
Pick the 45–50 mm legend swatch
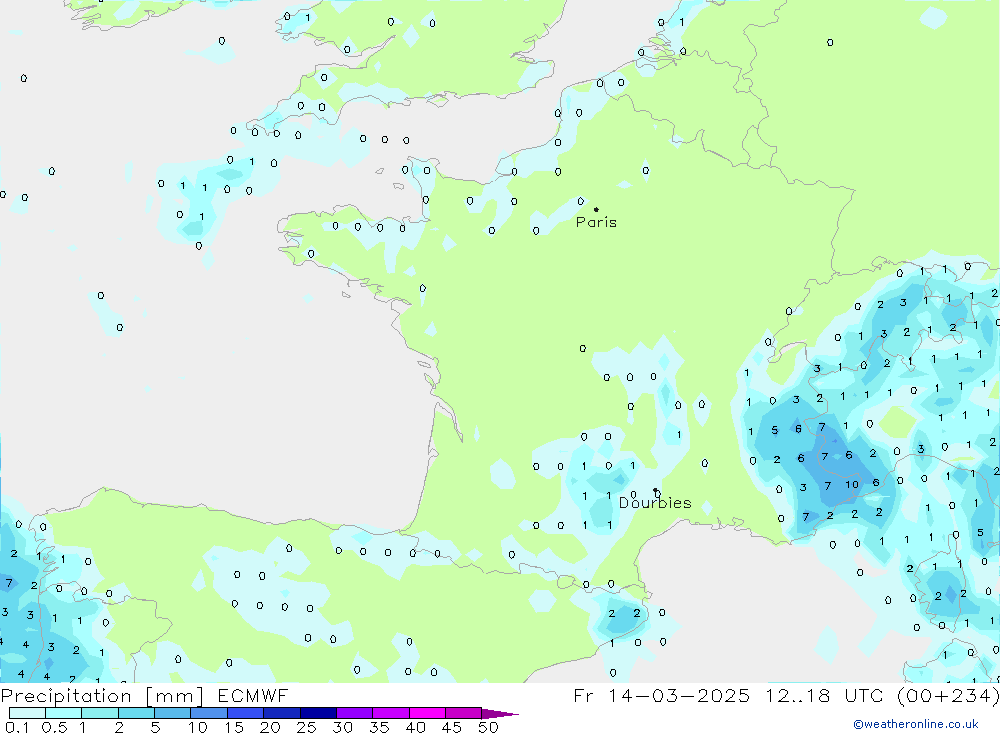[x=464, y=713]
